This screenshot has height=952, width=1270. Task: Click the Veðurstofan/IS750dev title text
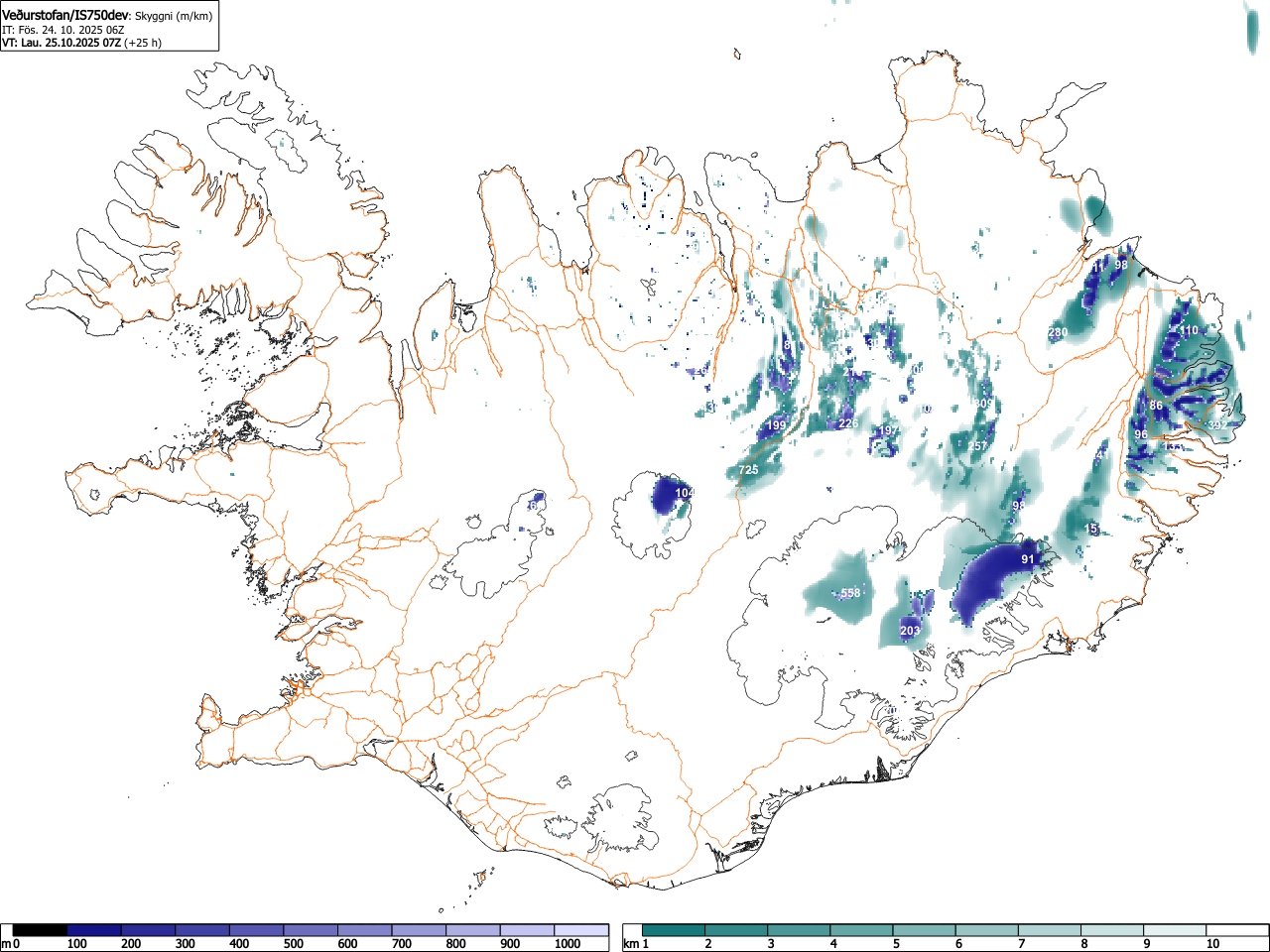coord(66,16)
